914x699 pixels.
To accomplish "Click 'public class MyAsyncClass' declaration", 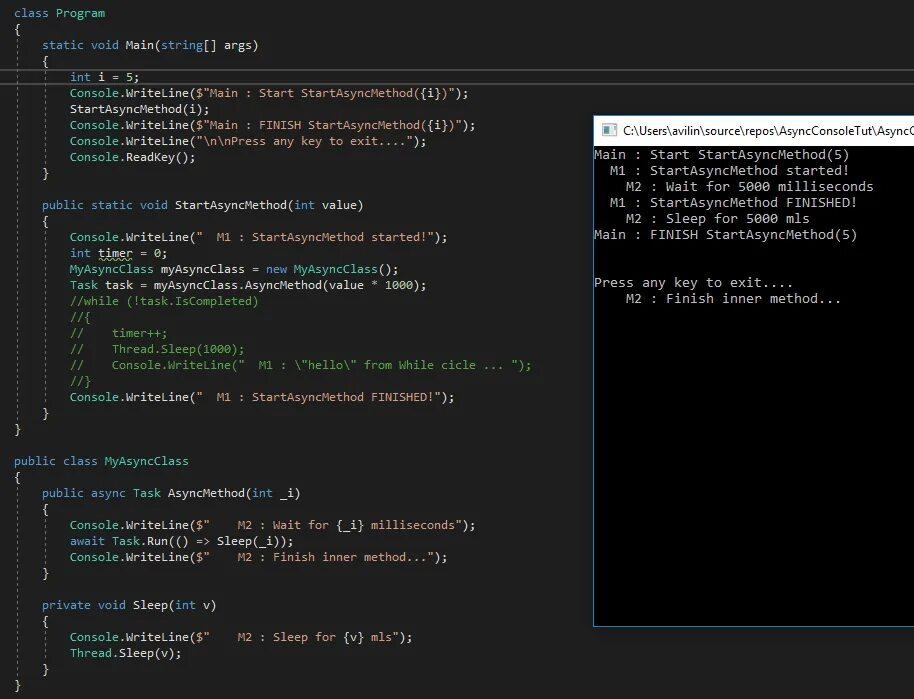I will pyautogui.click(x=101, y=461).
